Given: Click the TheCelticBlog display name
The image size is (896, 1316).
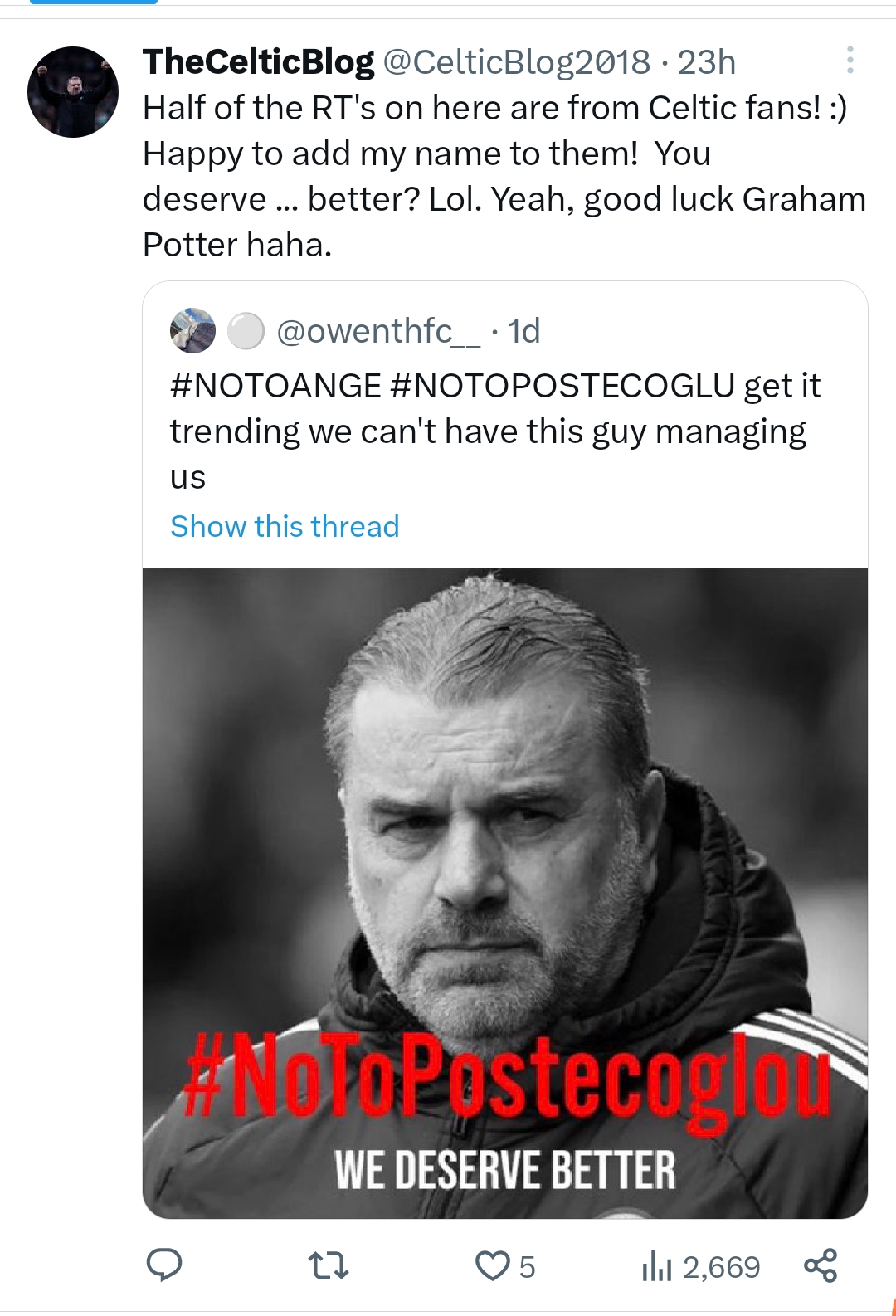Looking at the screenshot, I should (x=258, y=62).
